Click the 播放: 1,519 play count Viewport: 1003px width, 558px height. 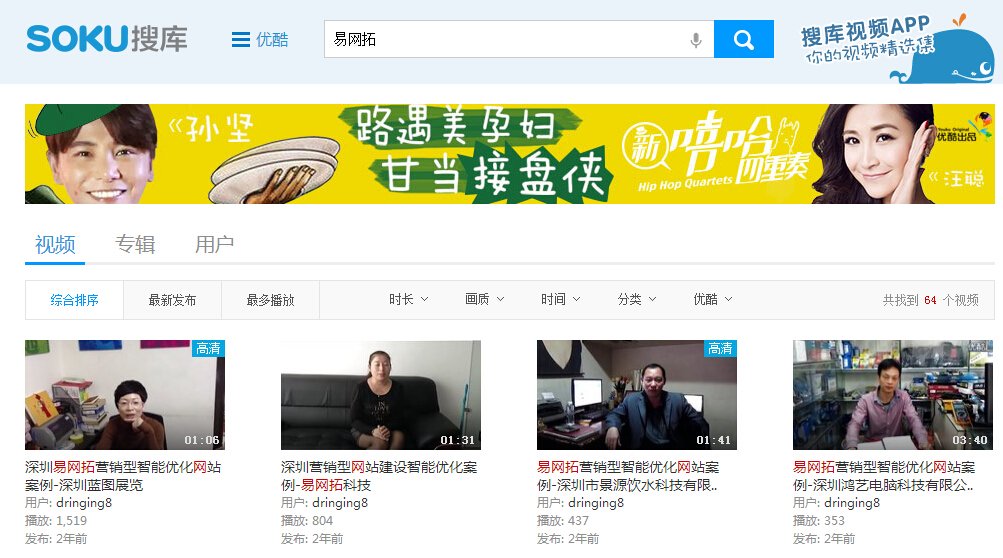click(x=56, y=521)
